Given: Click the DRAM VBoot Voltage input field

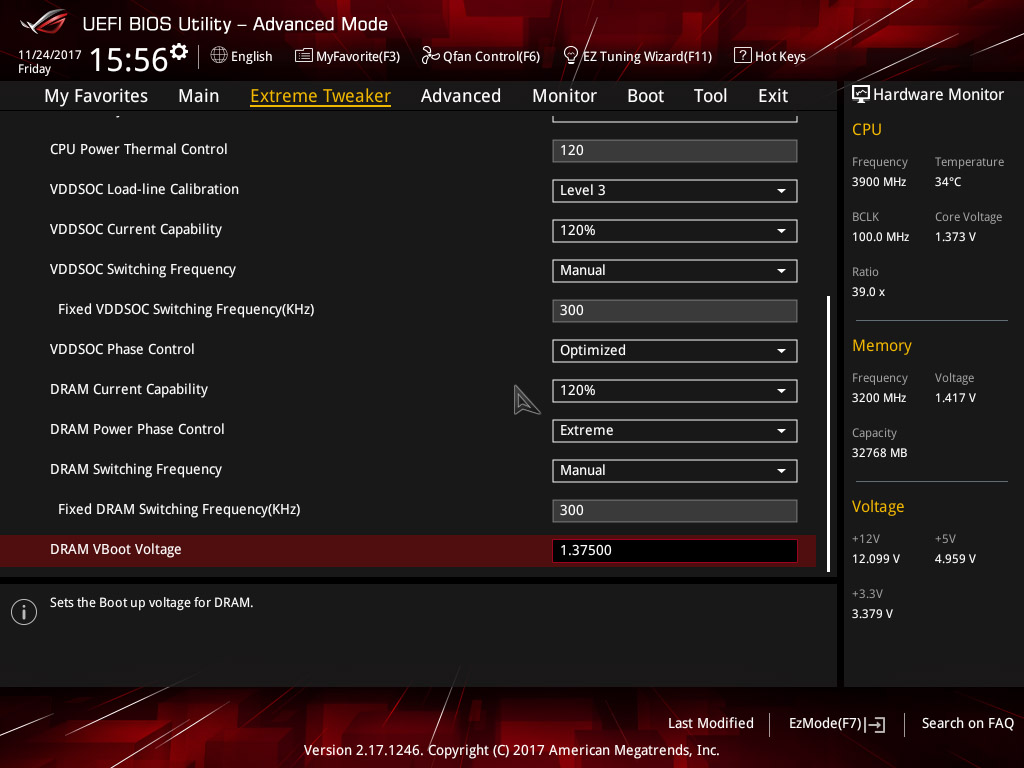Looking at the screenshot, I should tap(675, 551).
